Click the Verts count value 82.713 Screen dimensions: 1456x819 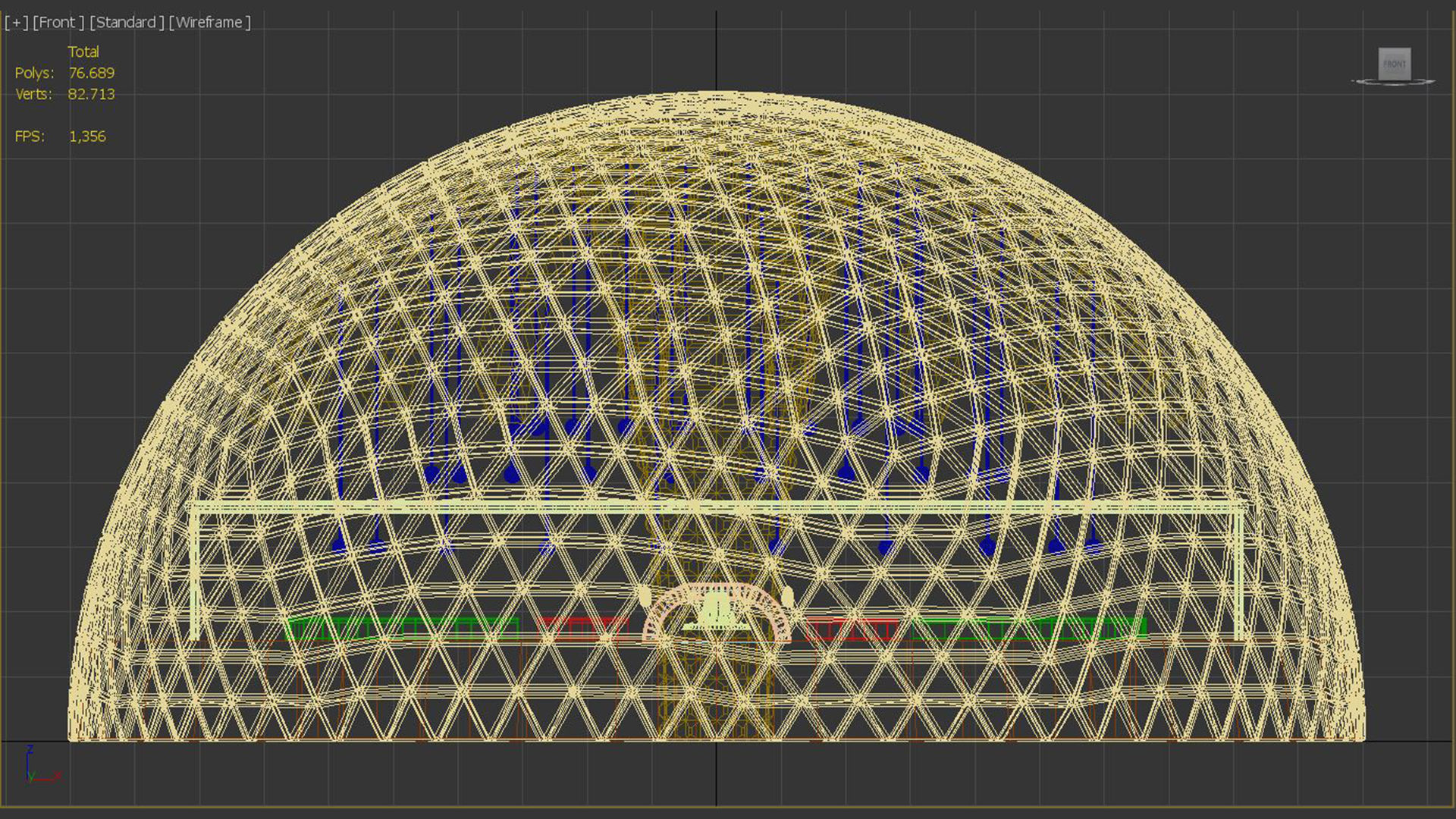[x=92, y=94]
